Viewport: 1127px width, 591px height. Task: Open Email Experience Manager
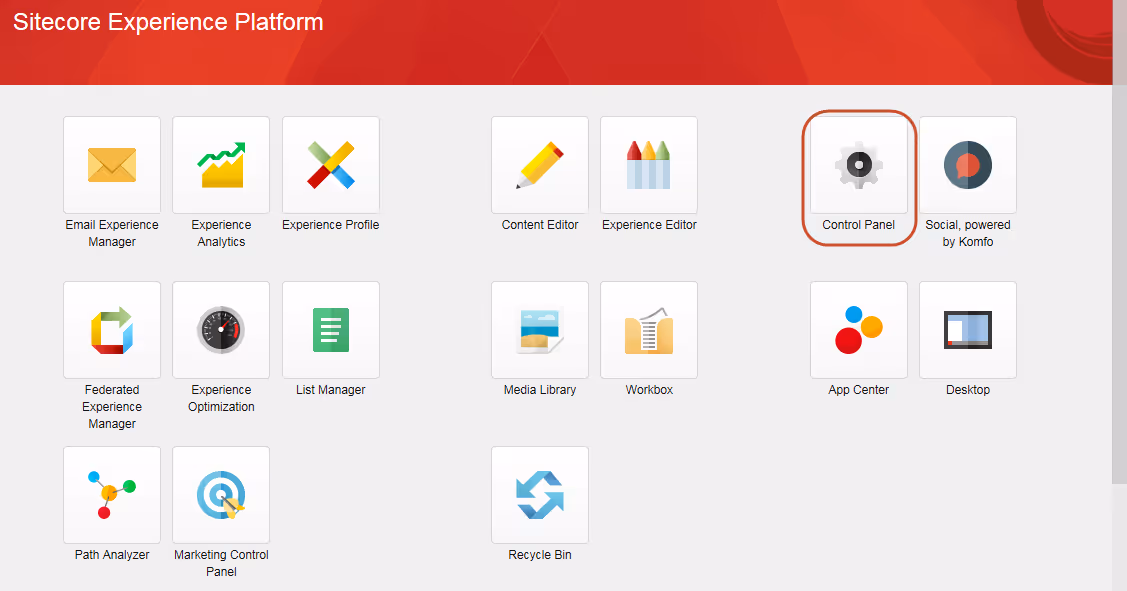111,164
